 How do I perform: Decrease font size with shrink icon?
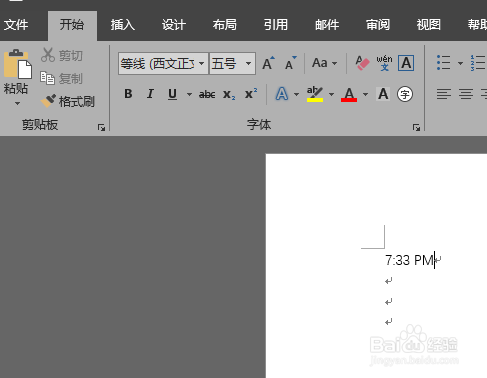[x=290, y=63]
